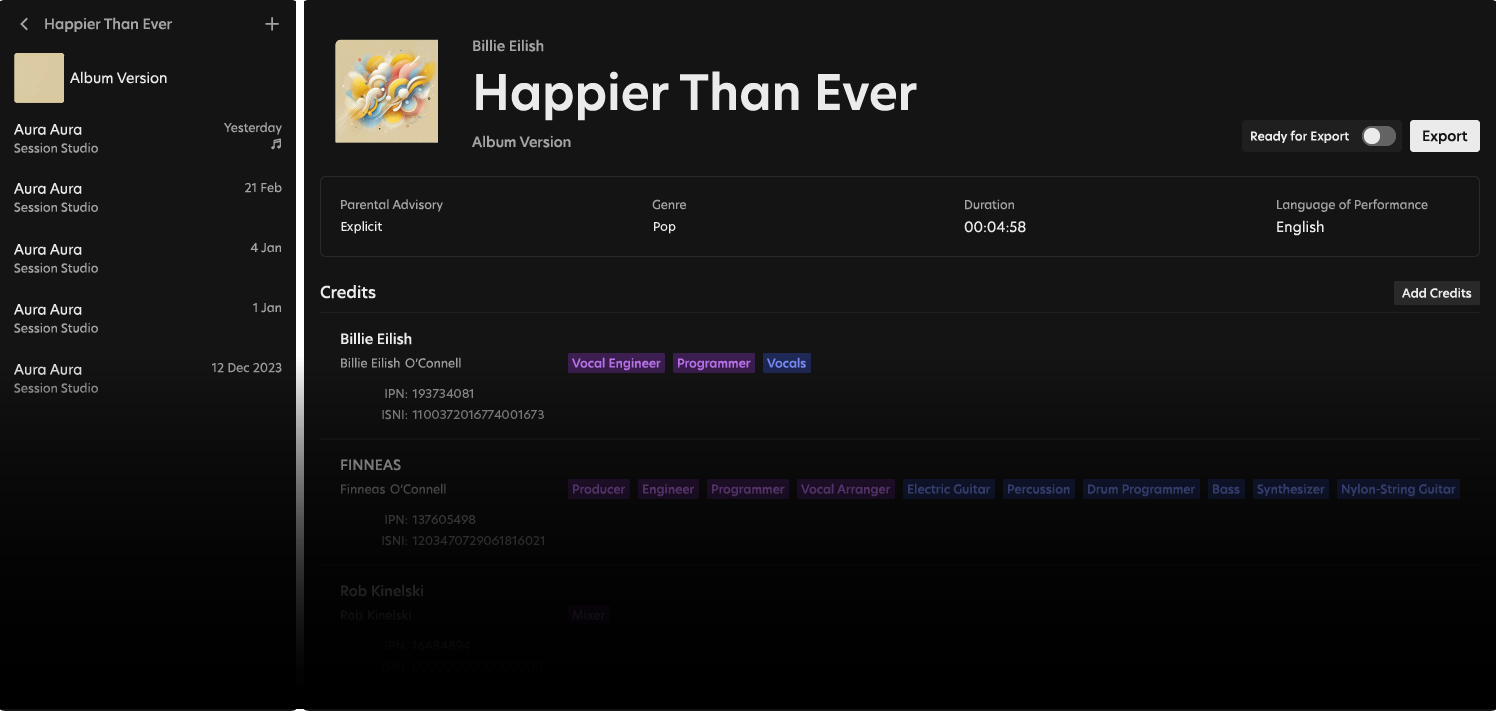This screenshot has width=1496, height=711.
Task: Select FINNEAS's Engineer tag
Action: click(x=668, y=489)
